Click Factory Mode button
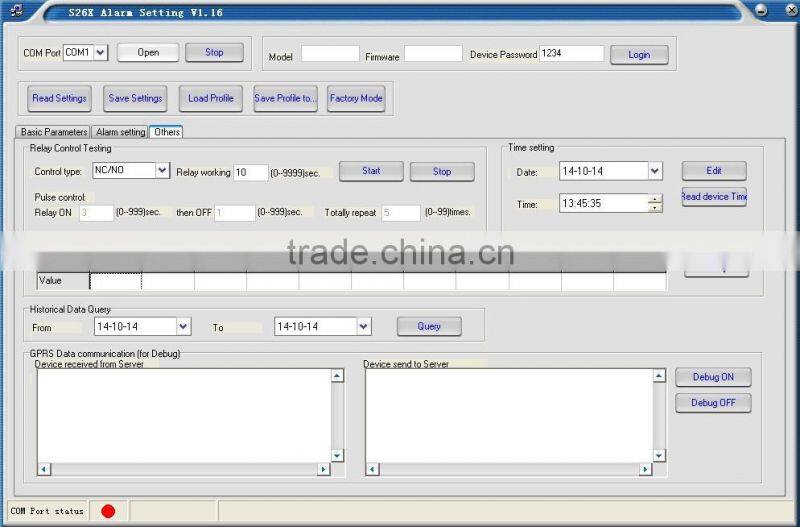Image resolution: width=800 pixels, height=527 pixels. pos(356,98)
